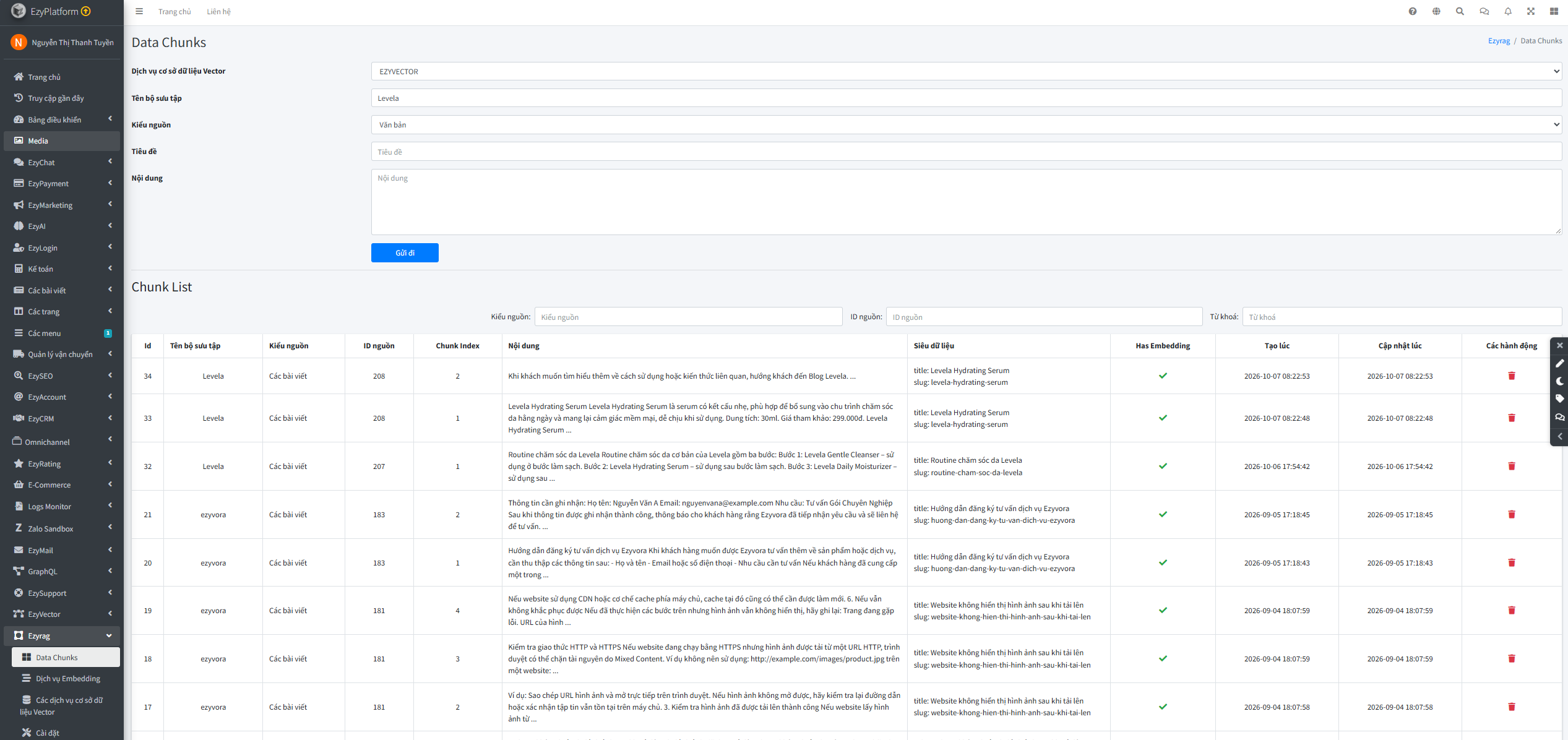Image resolution: width=1568 pixels, height=740 pixels.
Task: Focus the Từ khoá filter field
Action: (x=1402, y=317)
